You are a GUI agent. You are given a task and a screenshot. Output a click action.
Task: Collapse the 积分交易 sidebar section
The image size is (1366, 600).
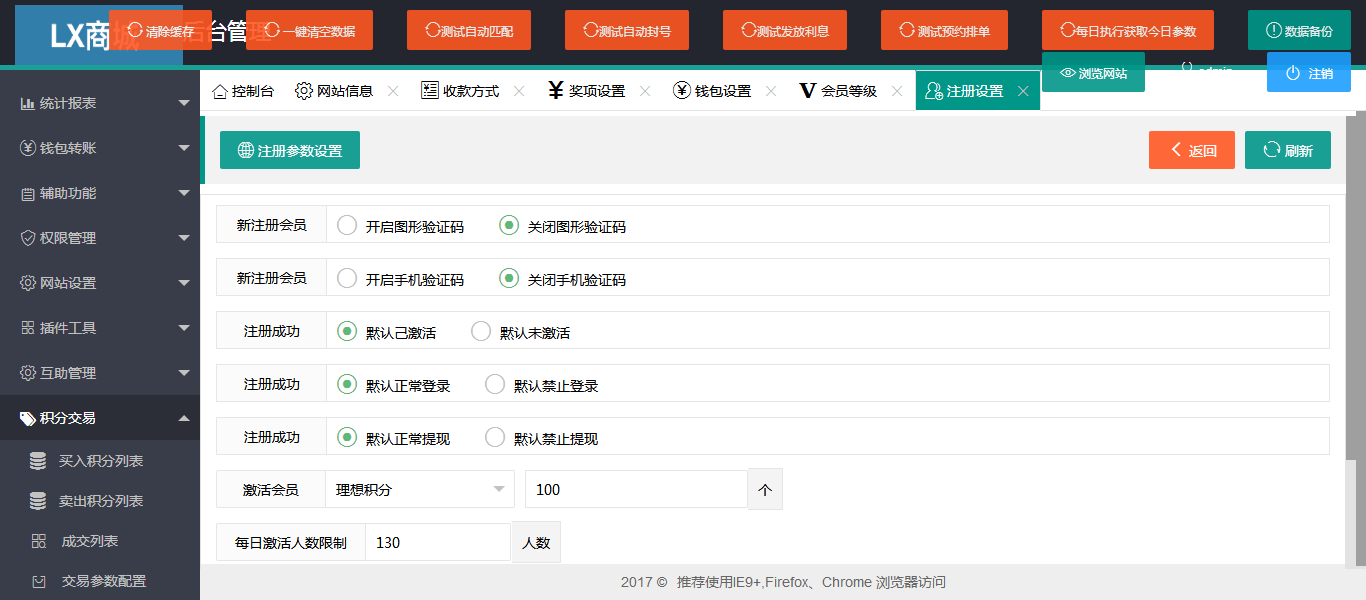[x=100, y=418]
